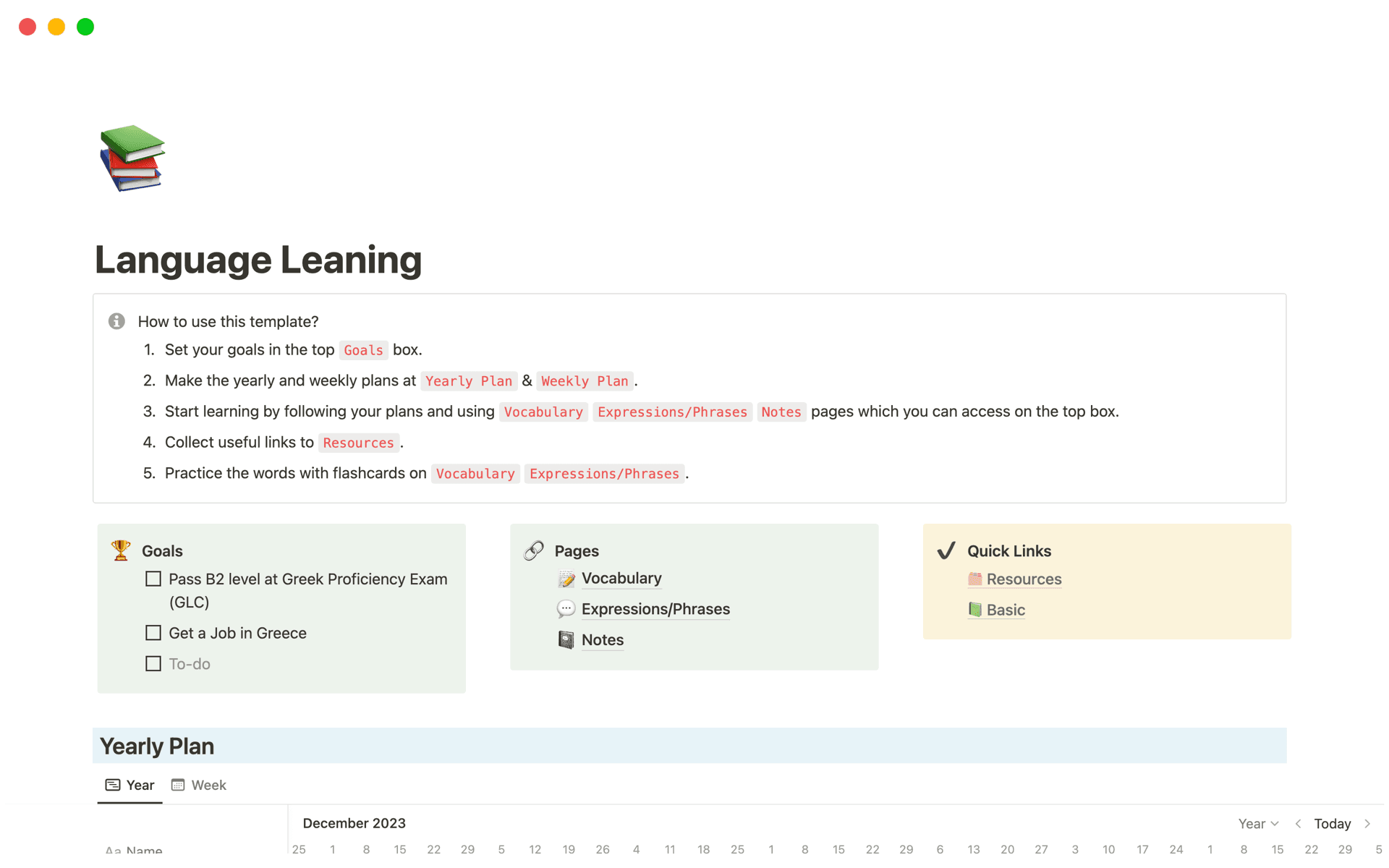Click the right chevron to view next period
1389x868 pixels.
pos(1367,823)
